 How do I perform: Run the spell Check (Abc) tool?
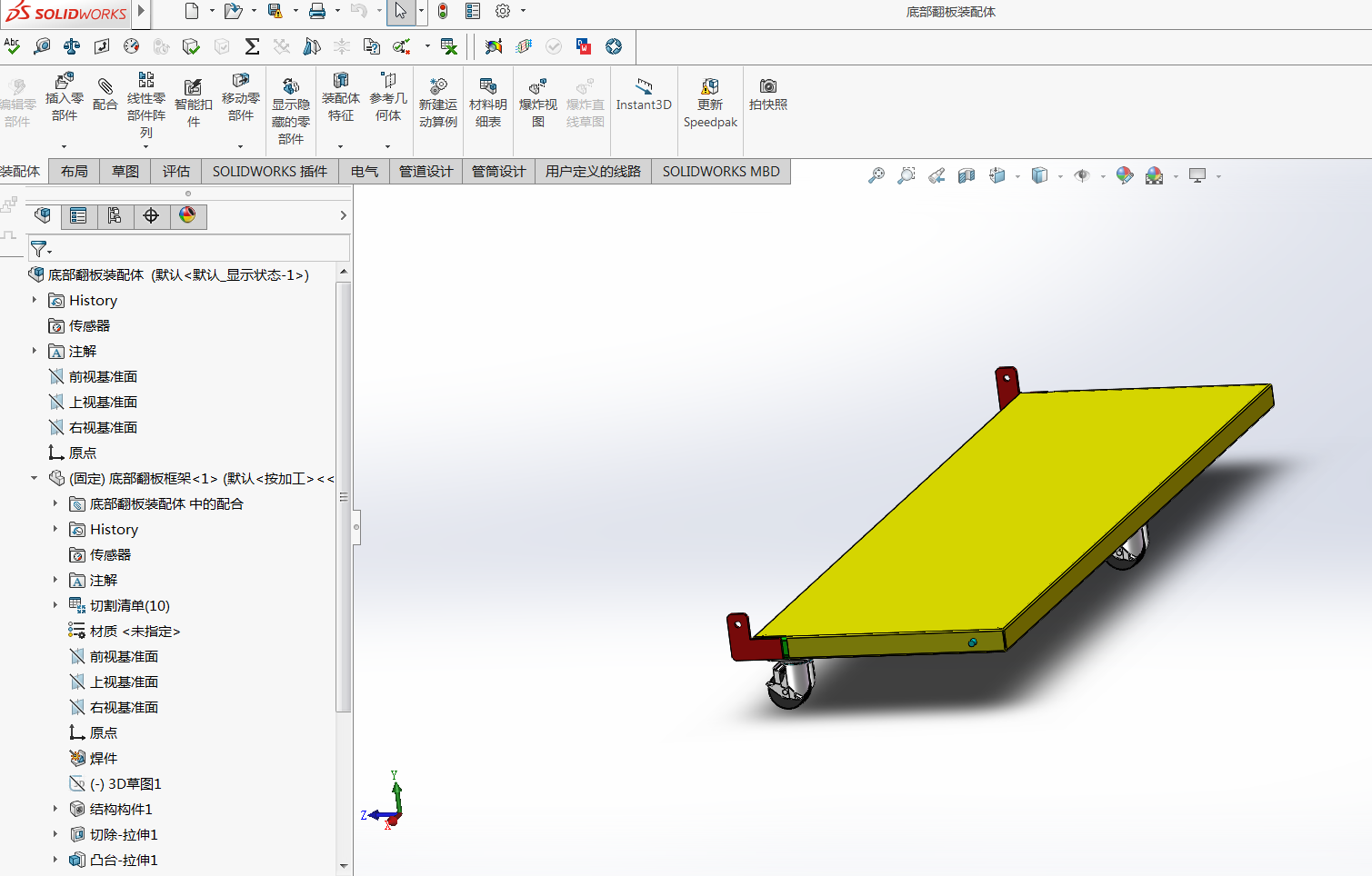12,45
